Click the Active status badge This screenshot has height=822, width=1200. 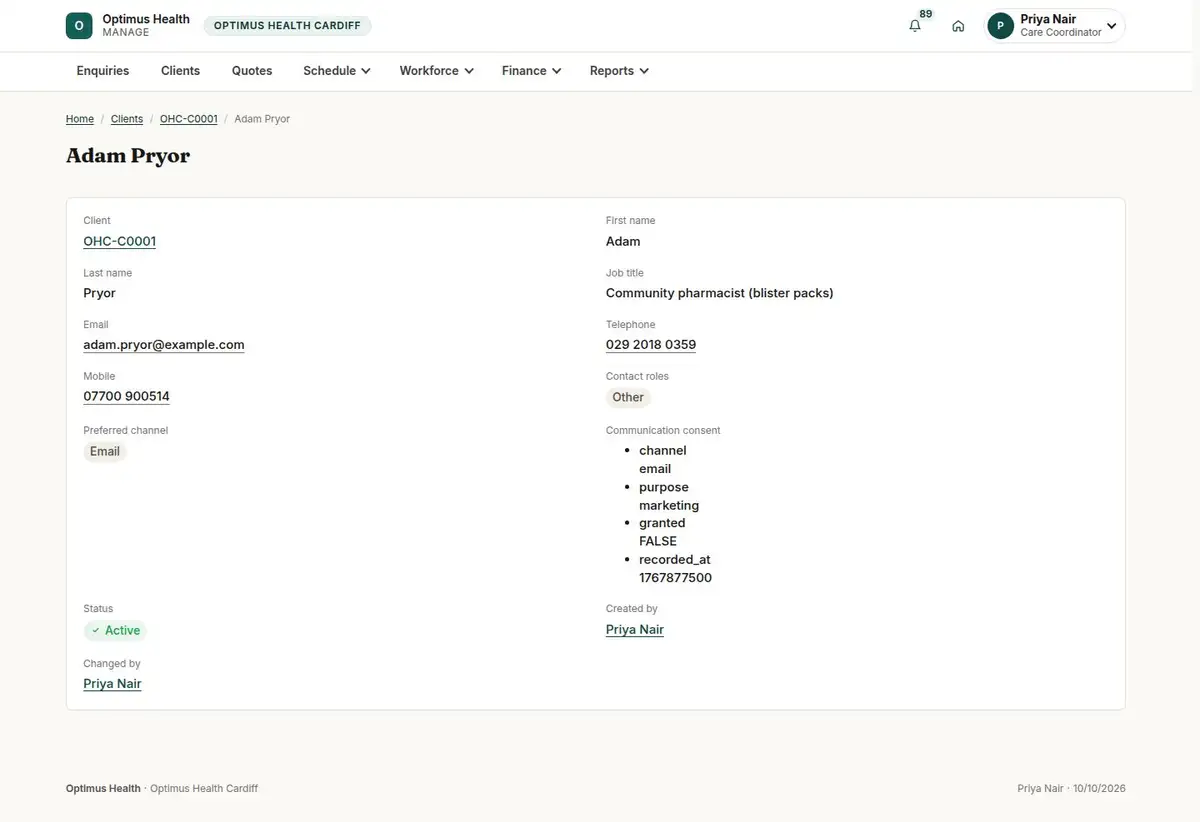(115, 631)
